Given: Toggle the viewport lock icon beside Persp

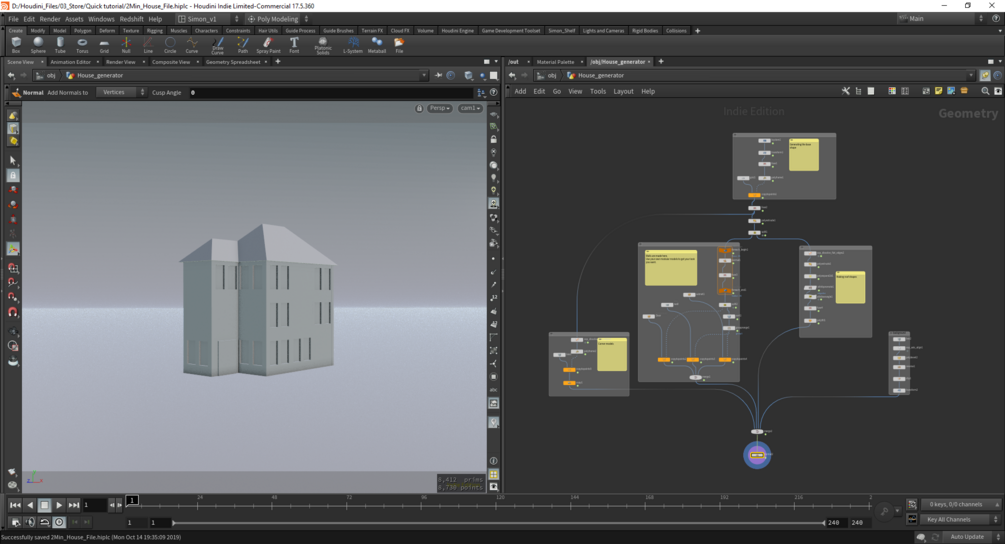Looking at the screenshot, I should pyautogui.click(x=419, y=108).
